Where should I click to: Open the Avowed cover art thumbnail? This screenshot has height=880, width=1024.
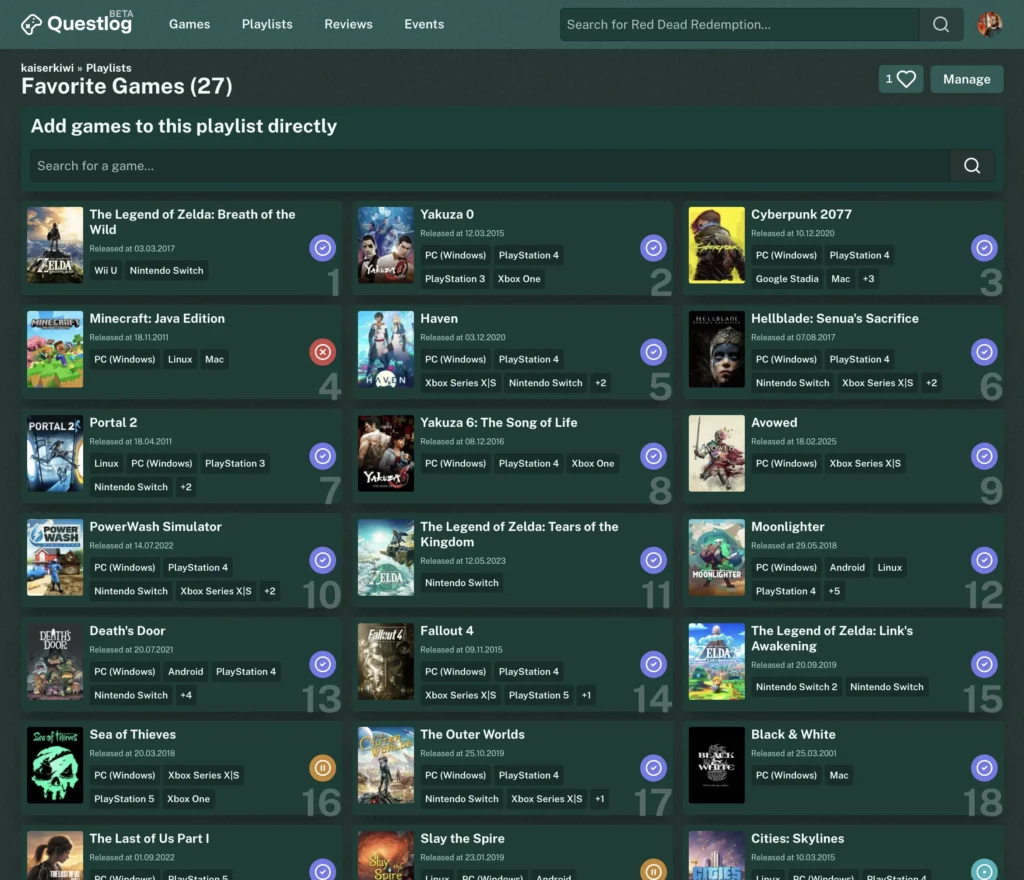point(716,453)
